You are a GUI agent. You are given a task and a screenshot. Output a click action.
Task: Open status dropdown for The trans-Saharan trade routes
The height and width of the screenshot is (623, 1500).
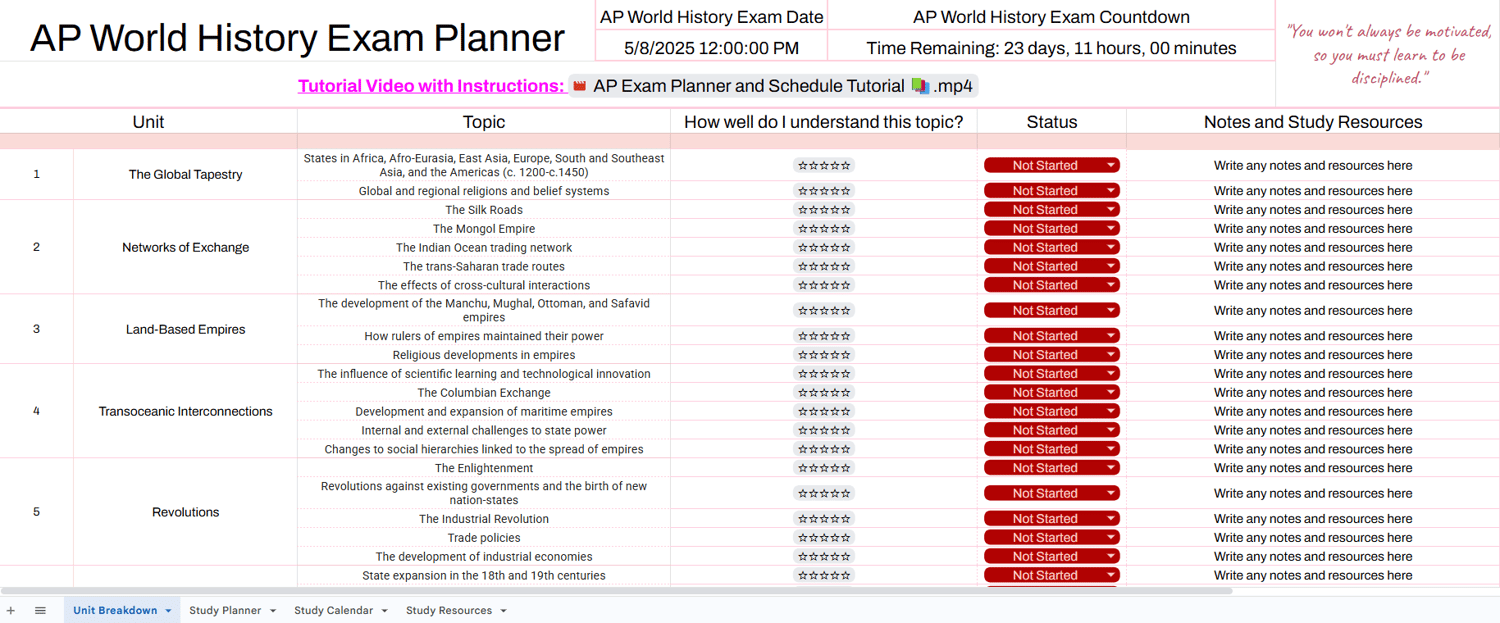[x=1052, y=267]
